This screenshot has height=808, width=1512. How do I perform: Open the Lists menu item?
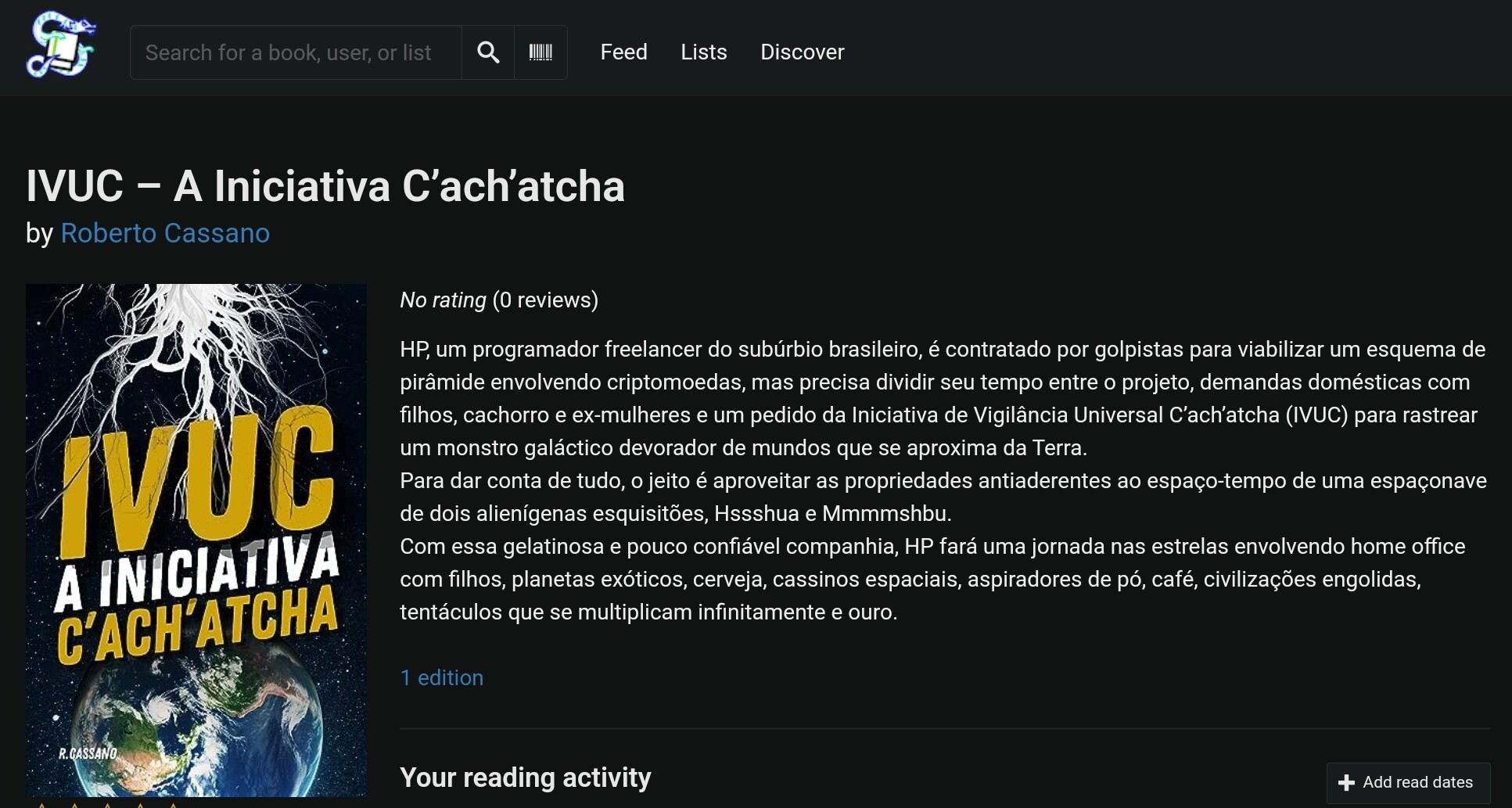703,52
